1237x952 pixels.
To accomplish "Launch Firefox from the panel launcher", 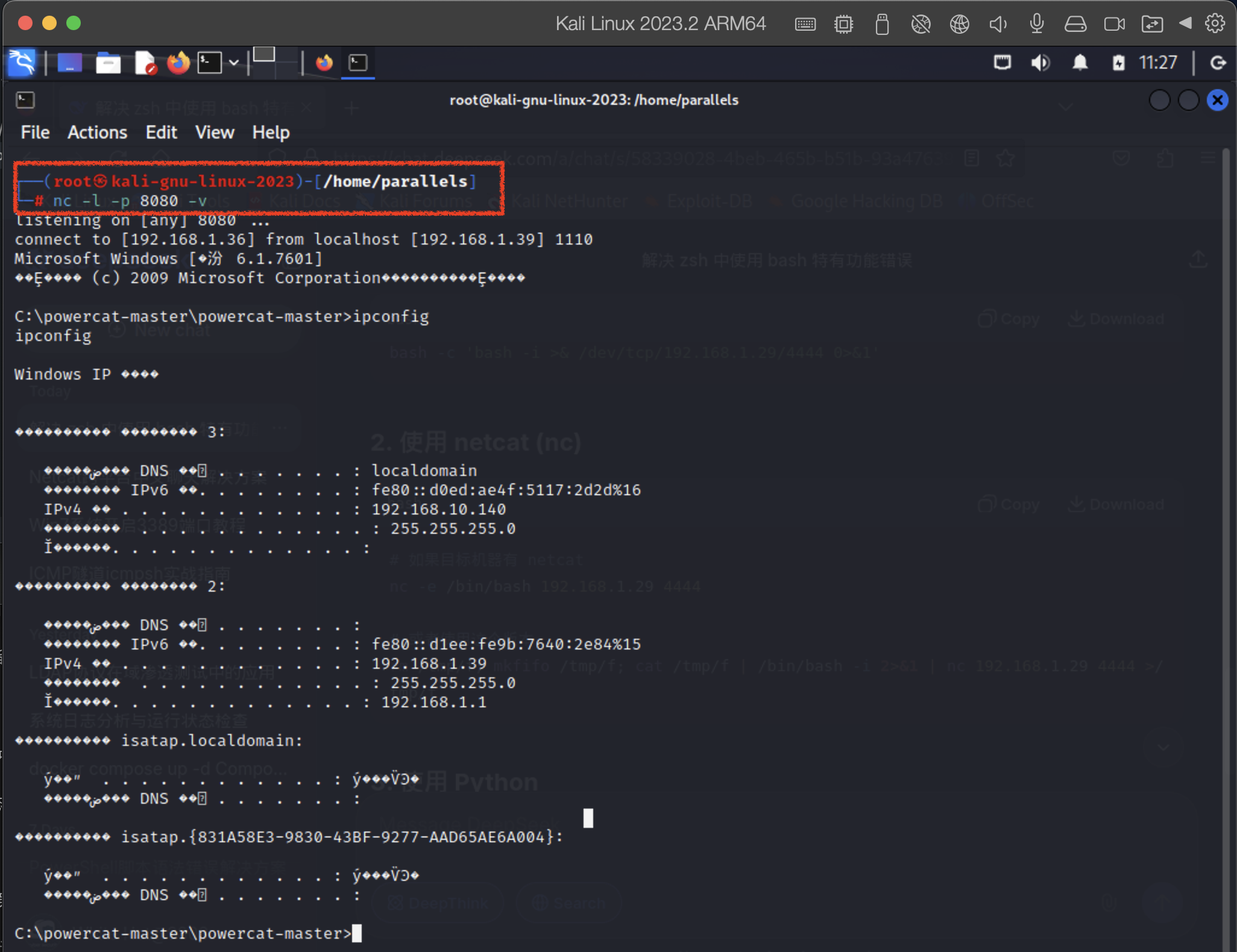I will tap(178, 63).
